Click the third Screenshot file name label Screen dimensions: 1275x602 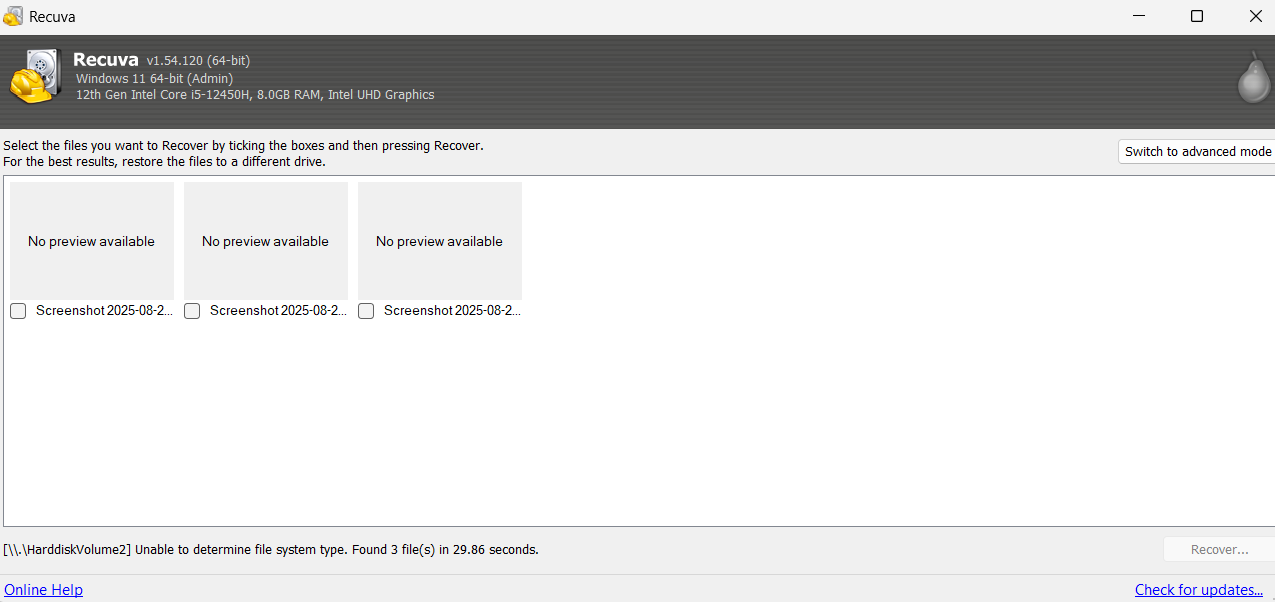click(x=452, y=311)
